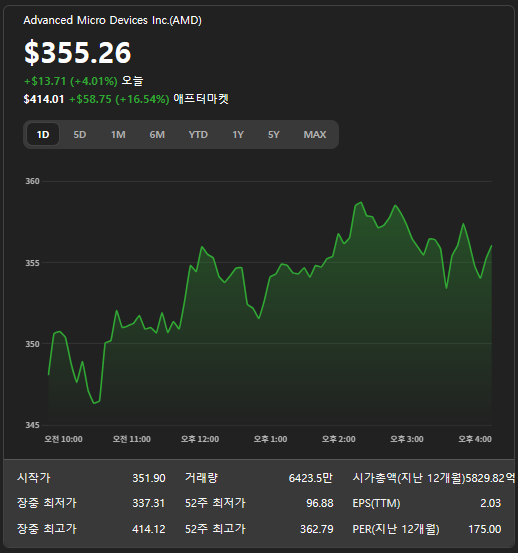The image size is (518, 553).
Task: Click the $355.26 current price
Action: 78,53
